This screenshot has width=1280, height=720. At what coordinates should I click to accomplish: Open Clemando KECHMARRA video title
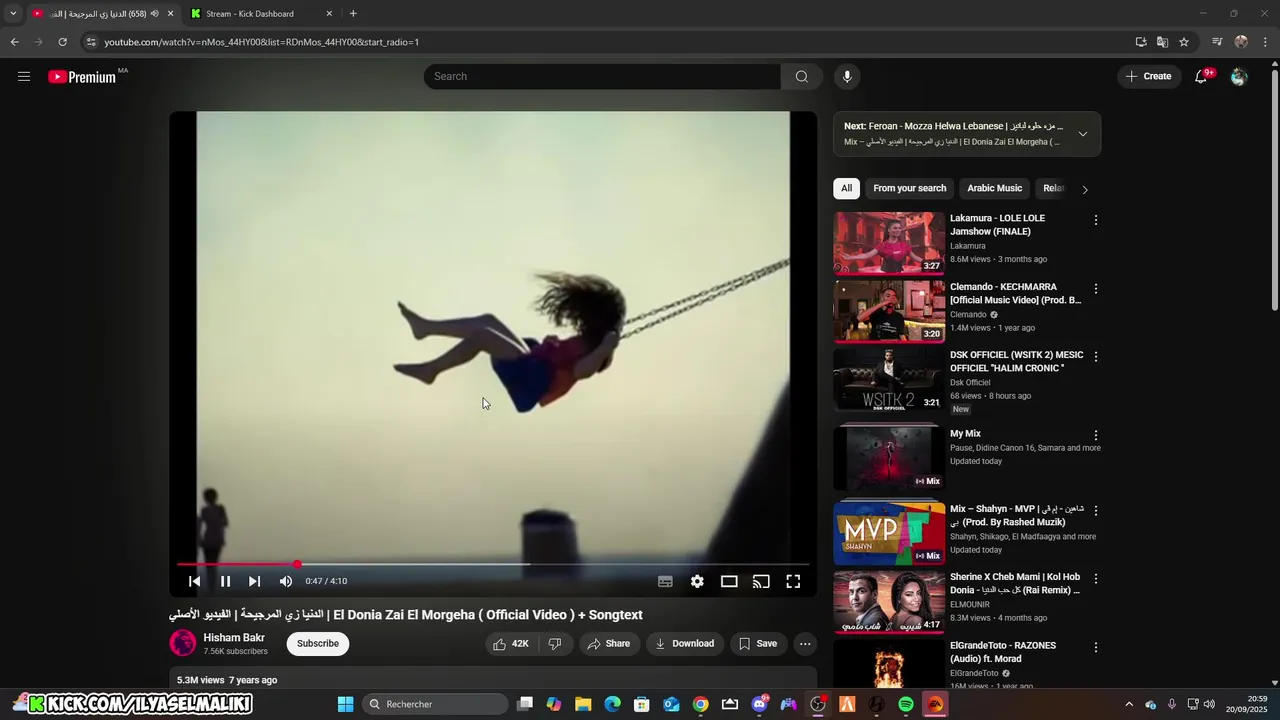1015,293
